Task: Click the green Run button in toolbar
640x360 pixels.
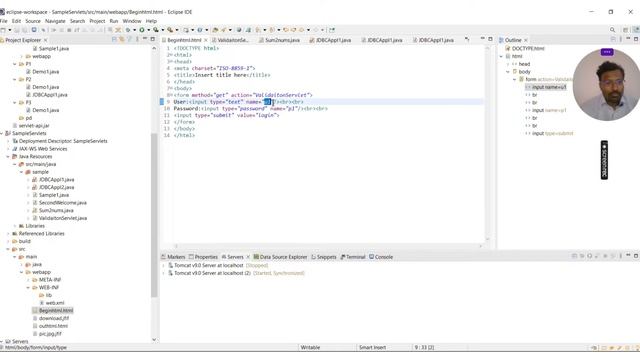Action: (x=142, y=30)
